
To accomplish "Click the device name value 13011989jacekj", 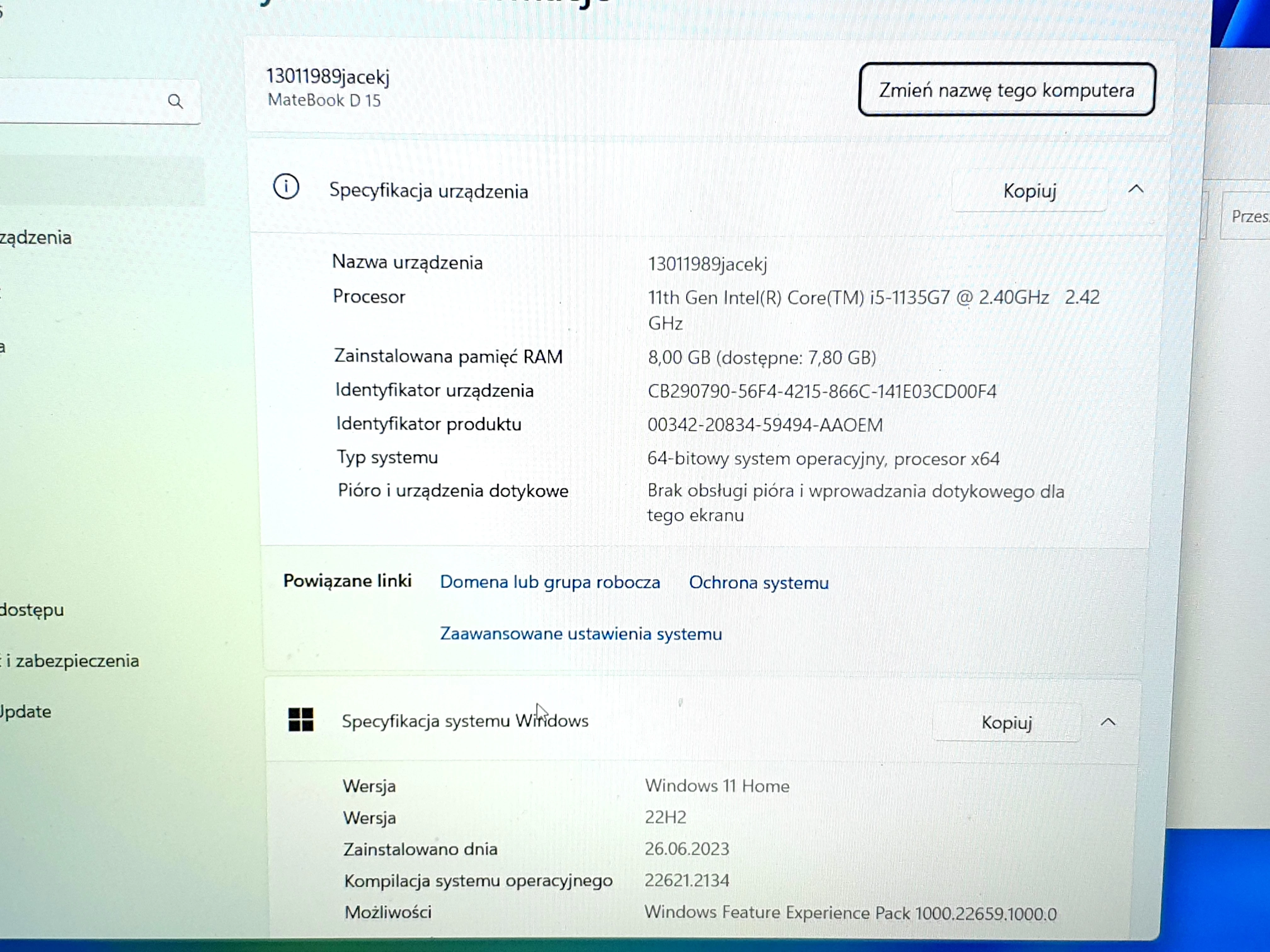I will (707, 264).
